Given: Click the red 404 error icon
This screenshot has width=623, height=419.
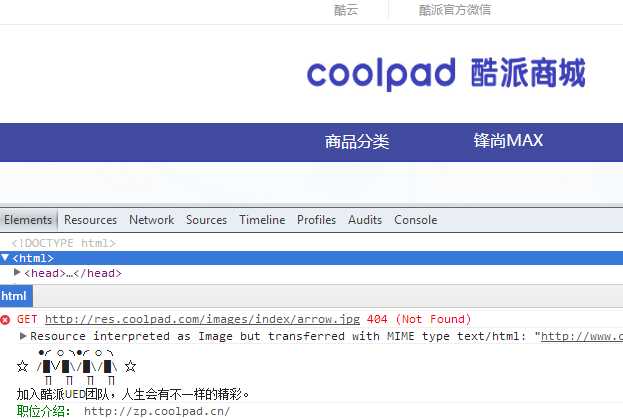Looking at the screenshot, I should coord(5,320).
